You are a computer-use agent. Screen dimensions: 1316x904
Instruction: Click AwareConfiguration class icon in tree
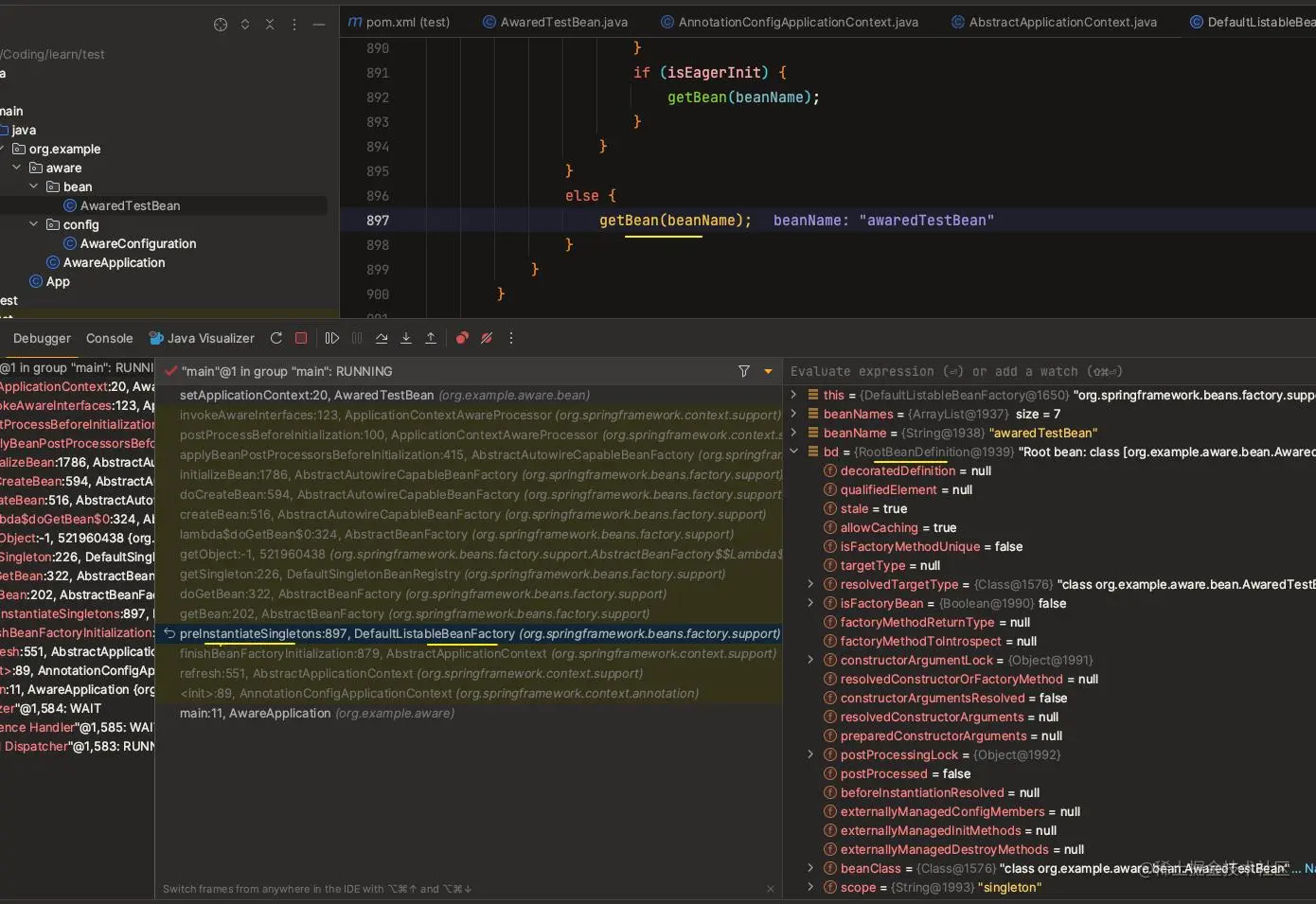[70, 243]
